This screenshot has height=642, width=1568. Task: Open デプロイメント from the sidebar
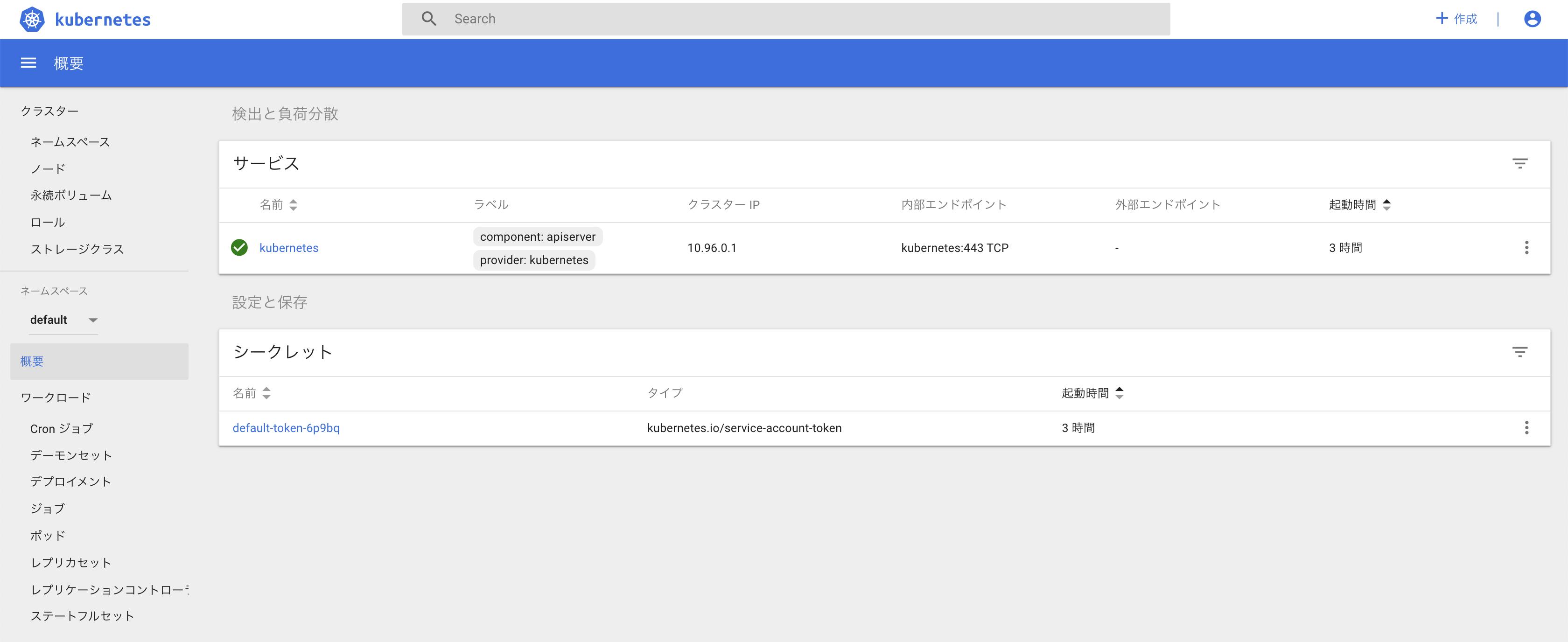(x=70, y=481)
